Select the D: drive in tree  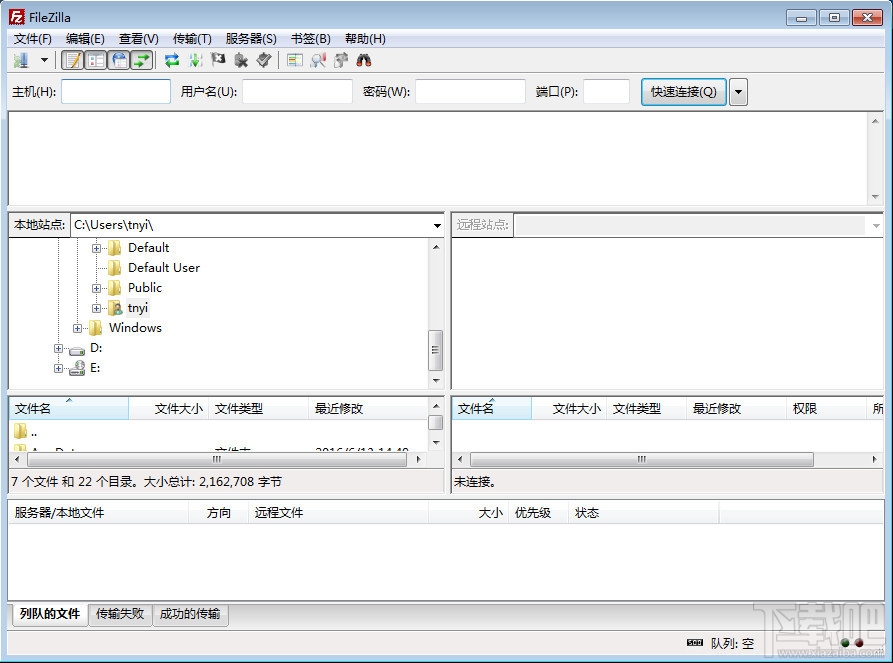(x=96, y=347)
